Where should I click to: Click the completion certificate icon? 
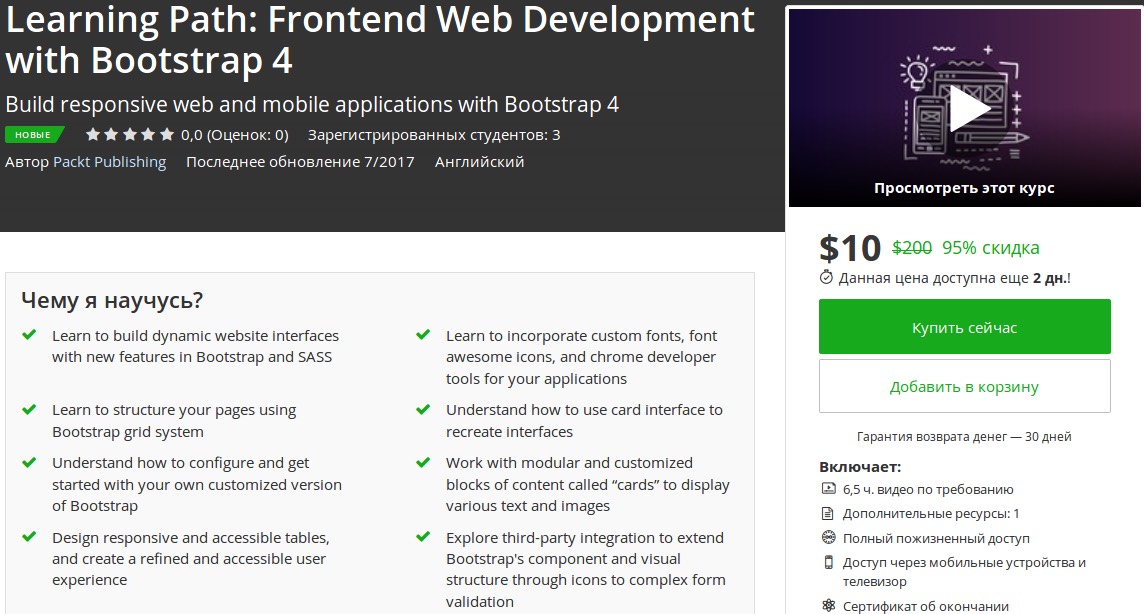tap(828, 605)
